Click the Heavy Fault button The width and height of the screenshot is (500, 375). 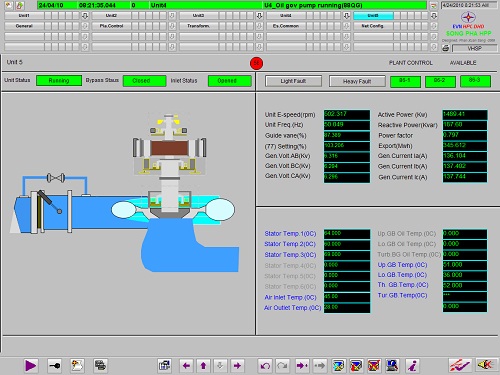click(x=357, y=81)
